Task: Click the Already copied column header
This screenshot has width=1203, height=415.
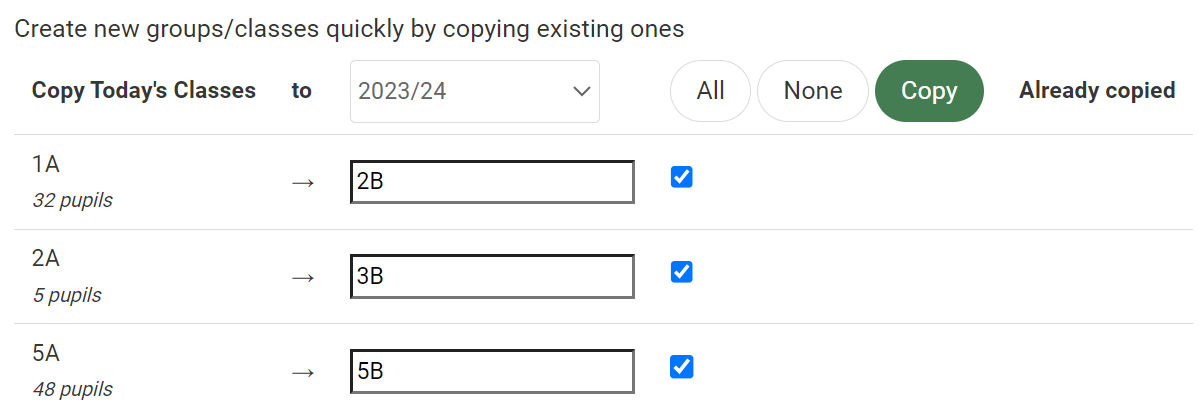Action: point(1096,91)
